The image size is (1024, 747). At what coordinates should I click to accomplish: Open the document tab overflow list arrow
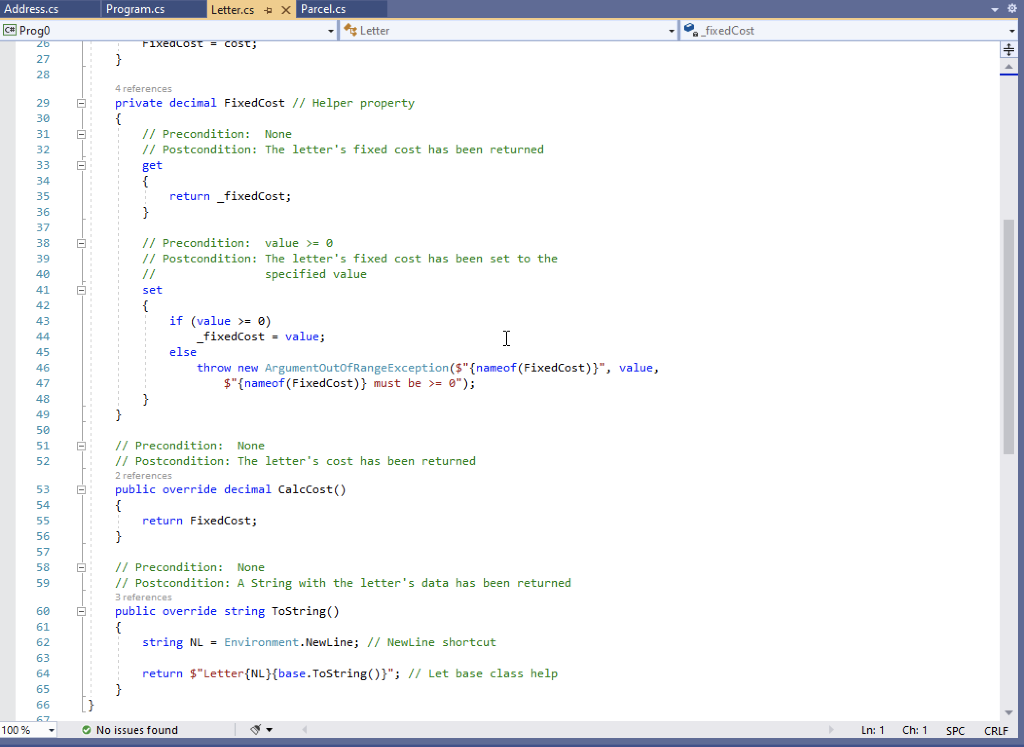click(995, 10)
